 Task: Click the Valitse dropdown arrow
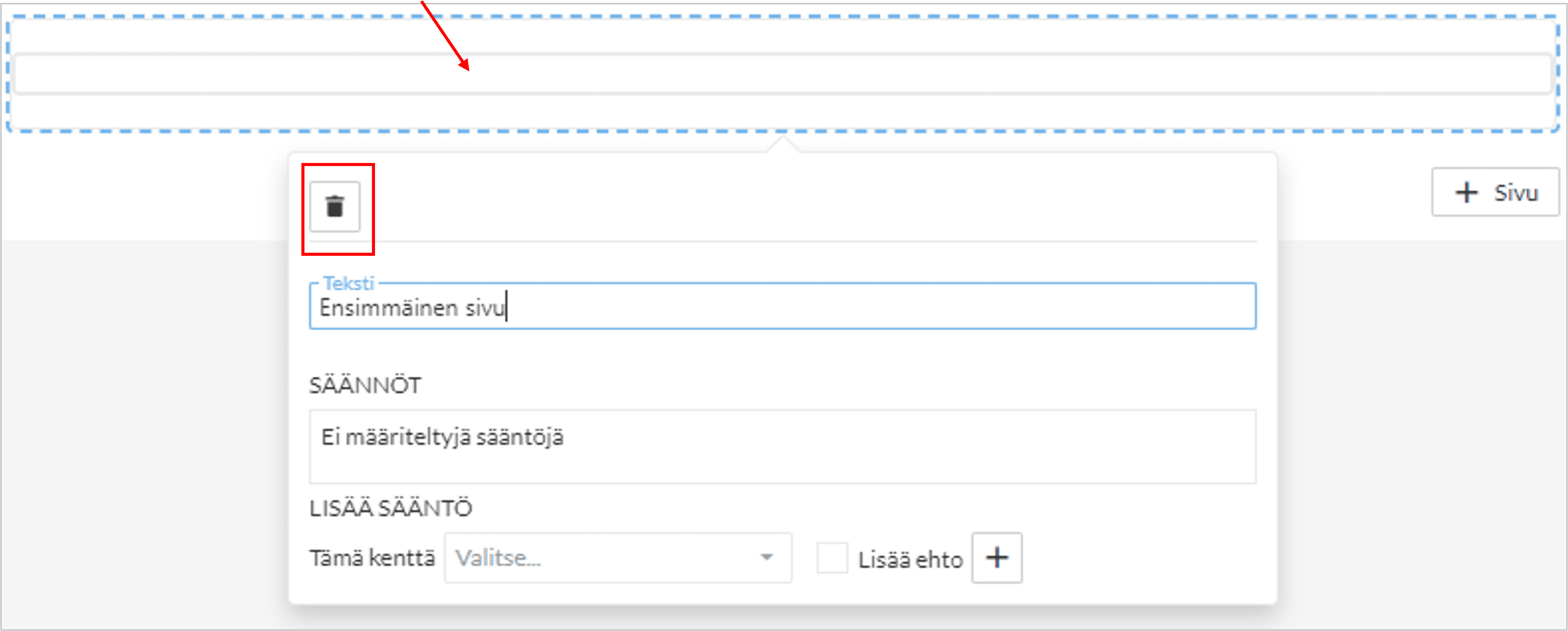(x=766, y=557)
